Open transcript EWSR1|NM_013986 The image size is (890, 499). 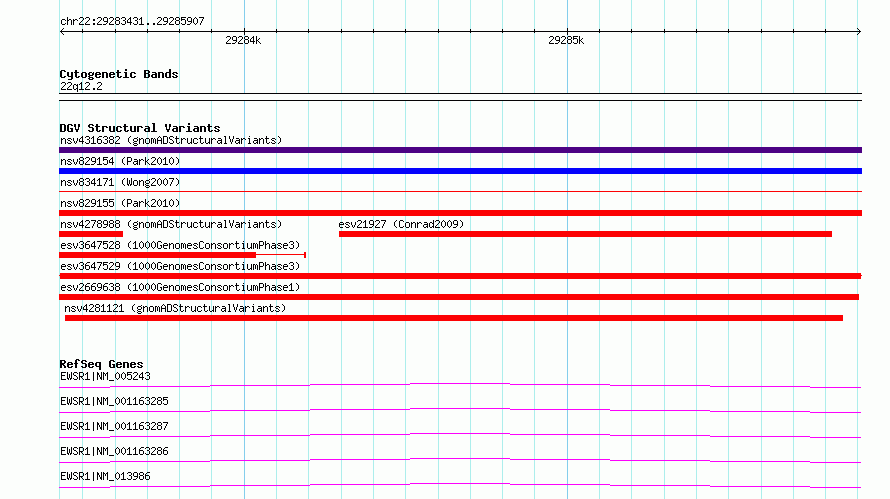click(x=105, y=476)
